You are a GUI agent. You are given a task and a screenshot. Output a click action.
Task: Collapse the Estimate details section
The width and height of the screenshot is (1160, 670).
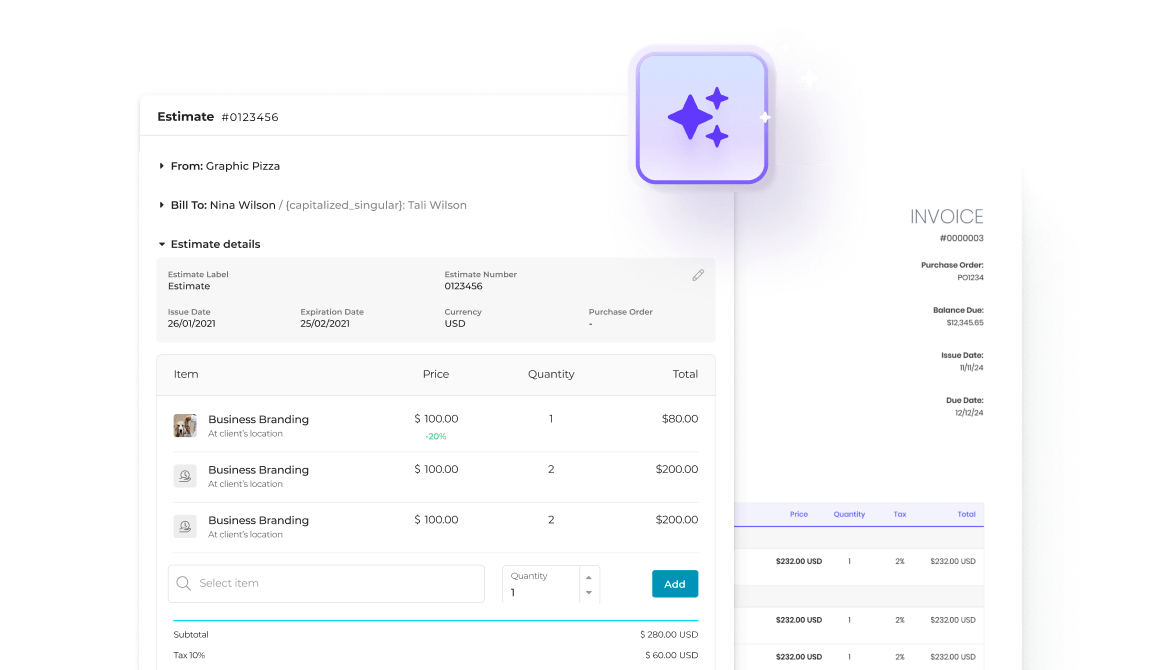162,244
